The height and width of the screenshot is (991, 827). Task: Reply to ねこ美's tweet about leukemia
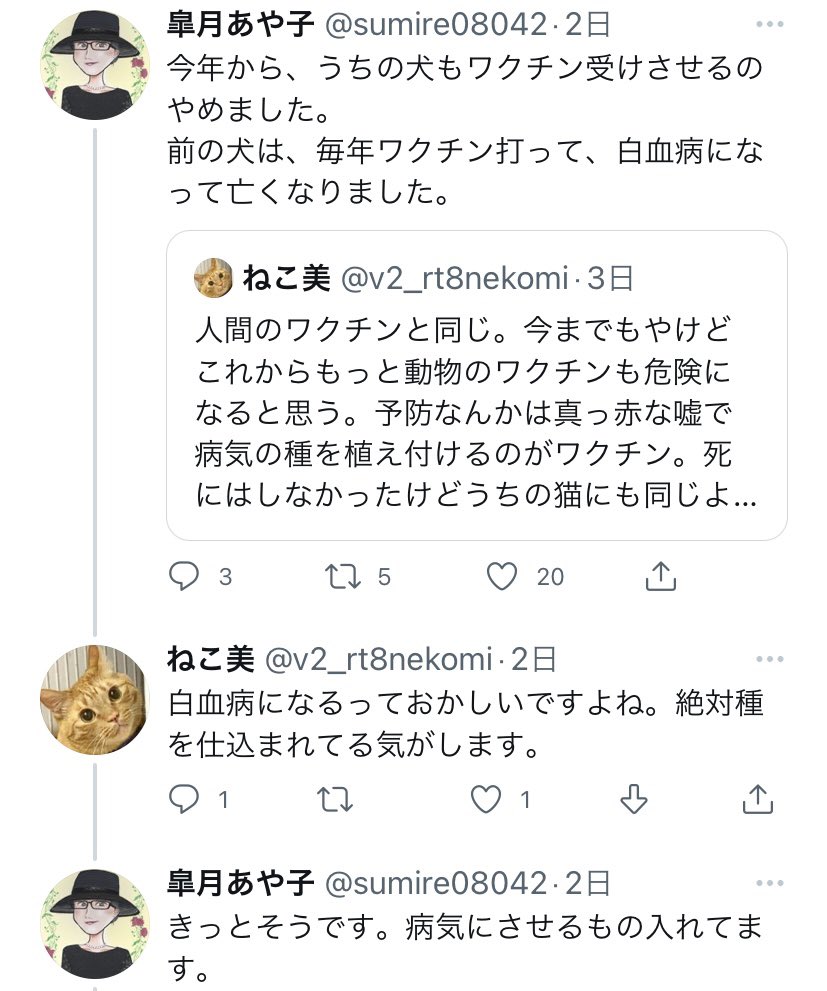pyautogui.click(x=185, y=799)
